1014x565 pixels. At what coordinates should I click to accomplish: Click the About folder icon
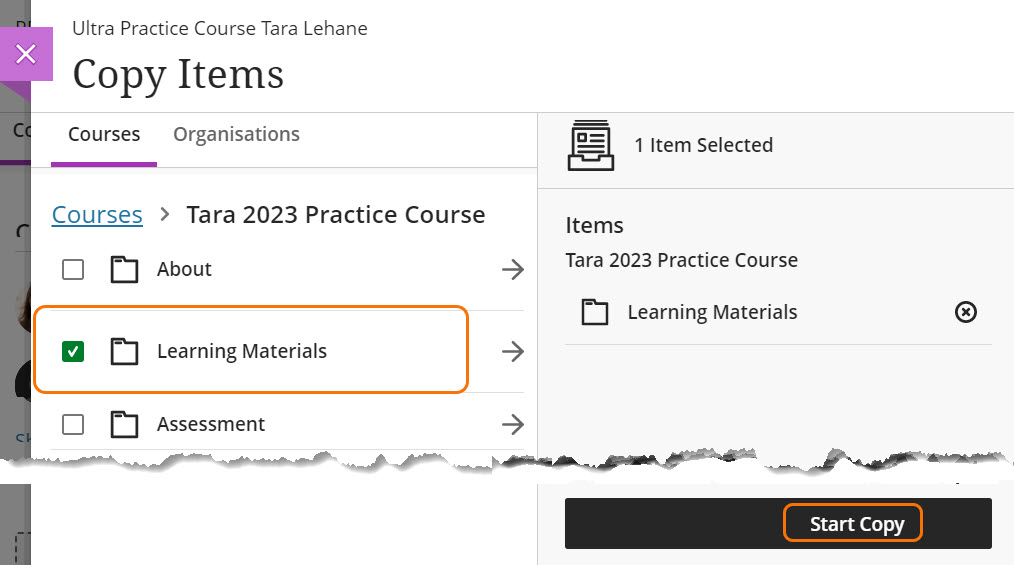point(124,269)
